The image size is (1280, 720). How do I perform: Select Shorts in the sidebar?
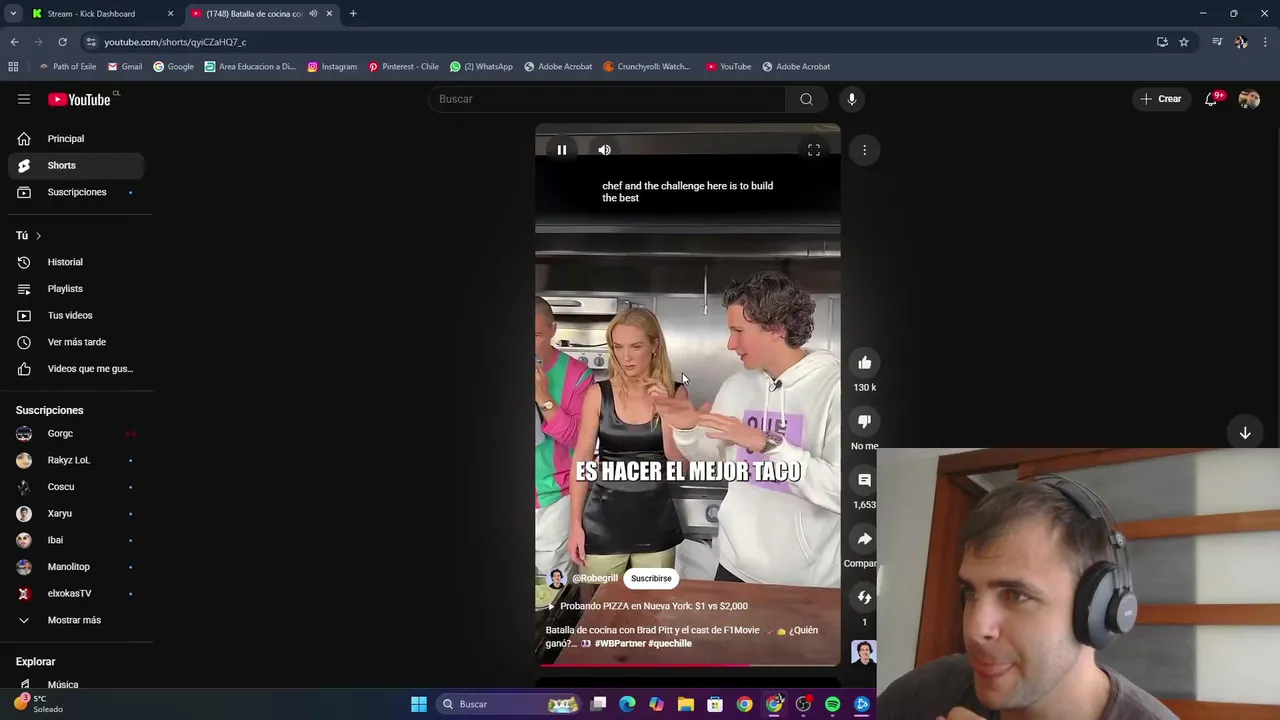(75, 165)
